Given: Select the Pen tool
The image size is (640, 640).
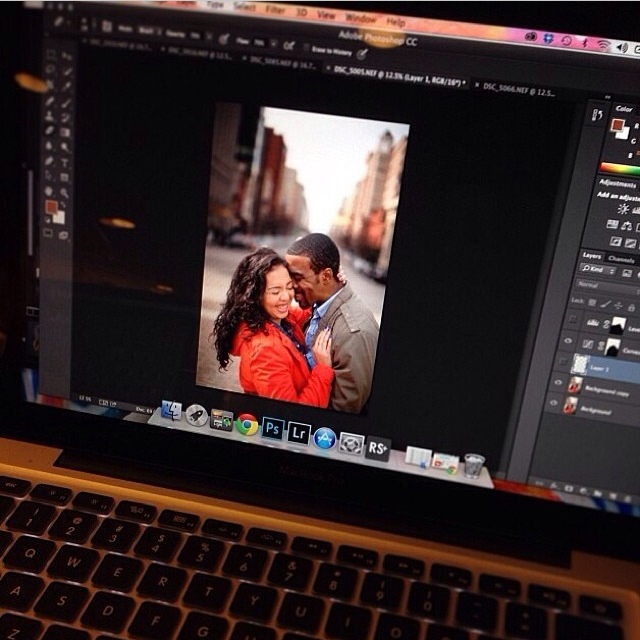Looking at the screenshot, I should tap(49, 161).
